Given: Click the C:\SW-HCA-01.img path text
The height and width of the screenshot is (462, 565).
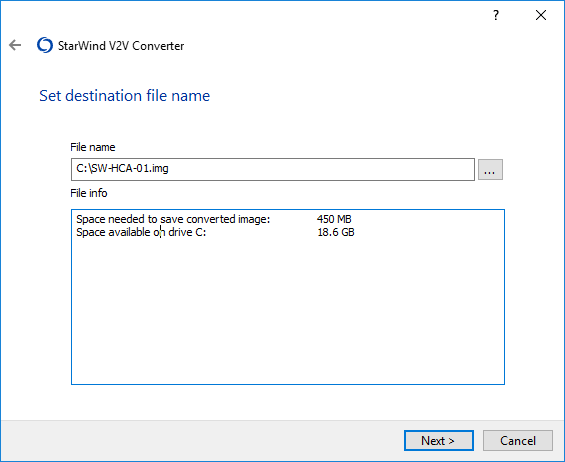Looking at the screenshot, I should (122, 168).
